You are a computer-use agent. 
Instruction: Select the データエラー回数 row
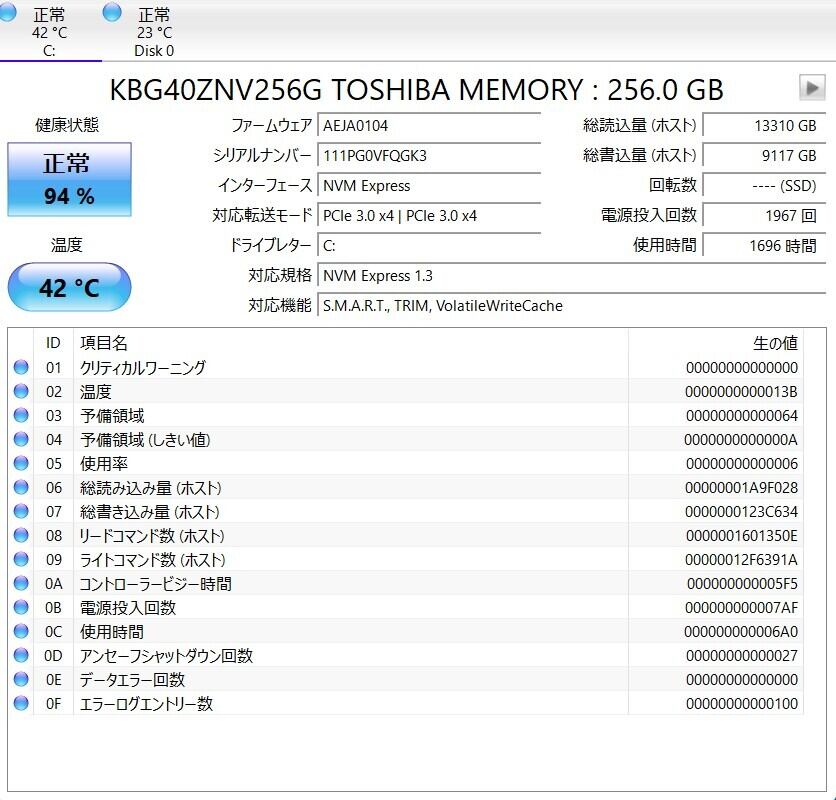tap(406, 679)
